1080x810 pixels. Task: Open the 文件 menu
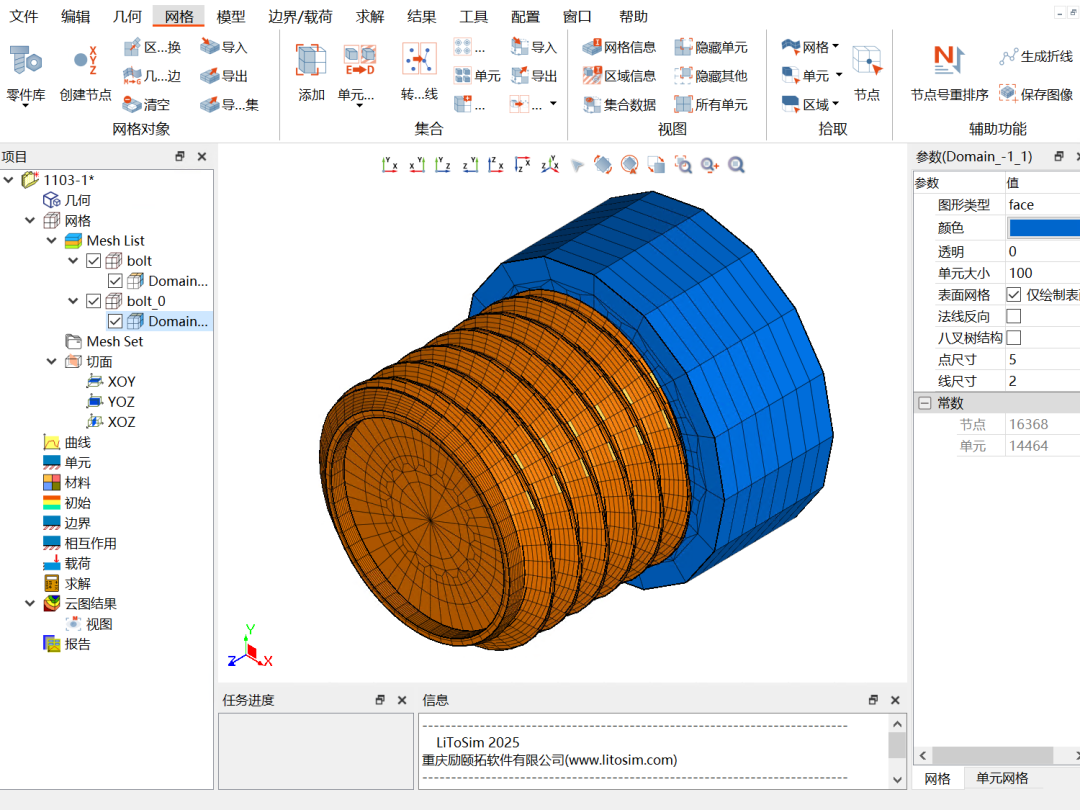(x=23, y=17)
